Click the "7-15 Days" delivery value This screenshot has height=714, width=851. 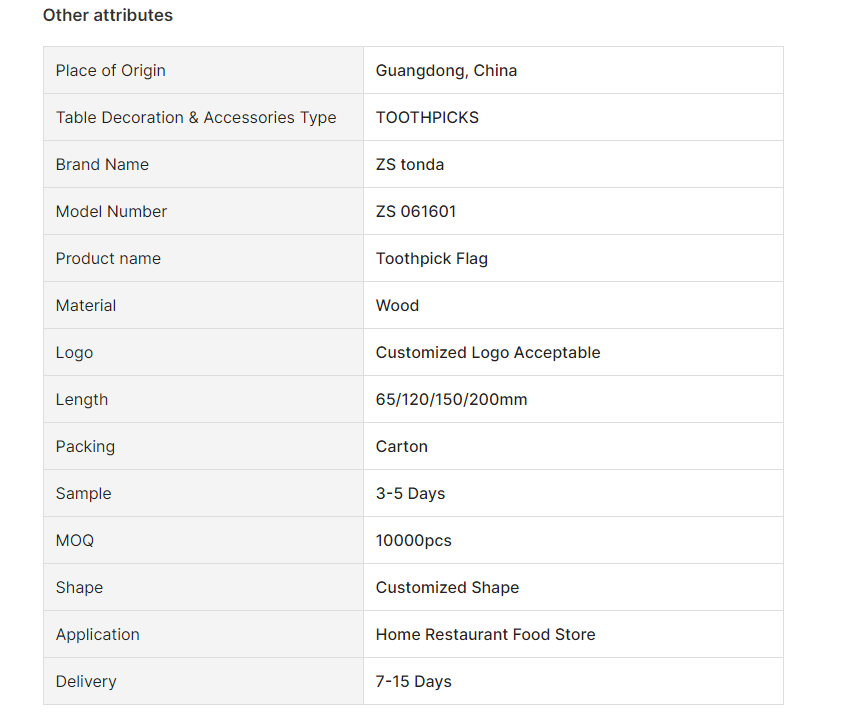point(414,681)
